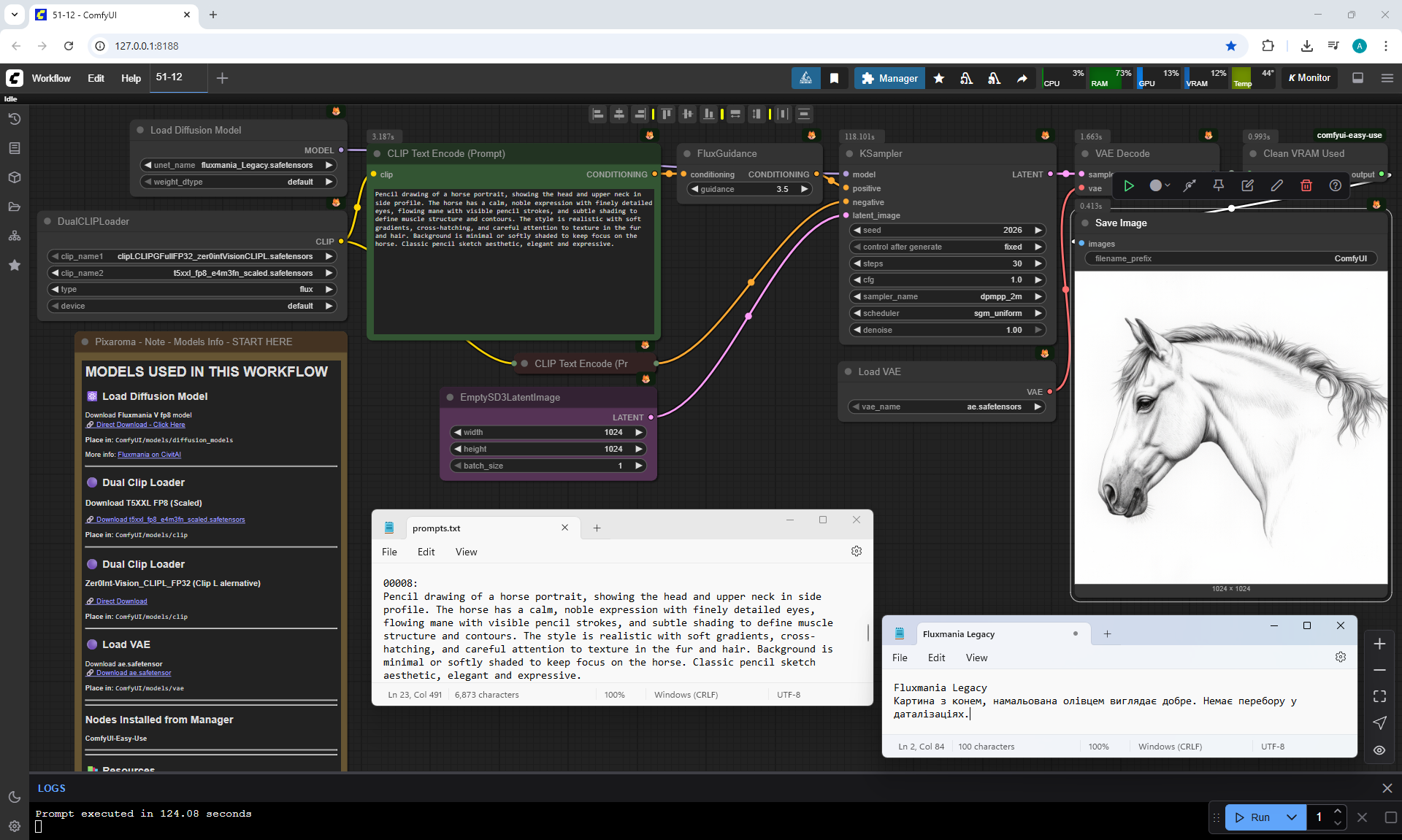Screen dimensions: 1402x840
Task: Open the Workflow menu
Action: pyautogui.click(x=51, y=78)
